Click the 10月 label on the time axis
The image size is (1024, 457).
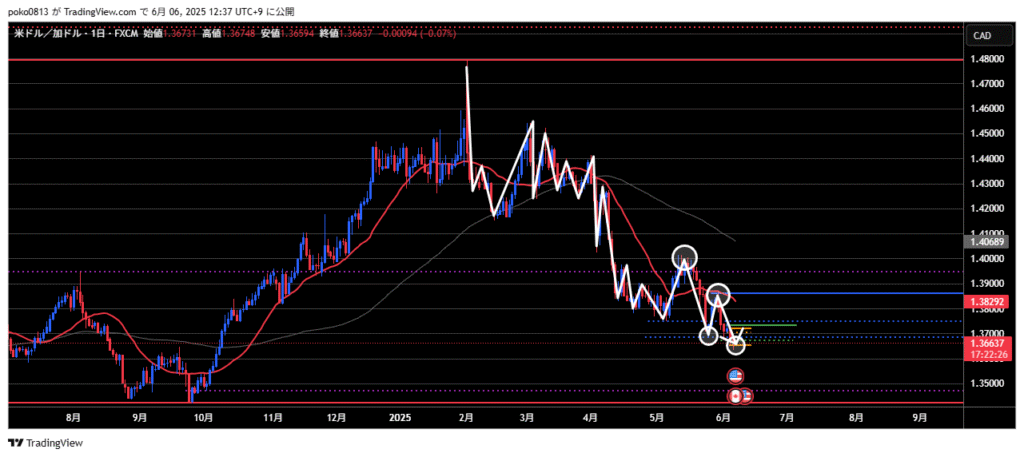click(x=203, y=416)
